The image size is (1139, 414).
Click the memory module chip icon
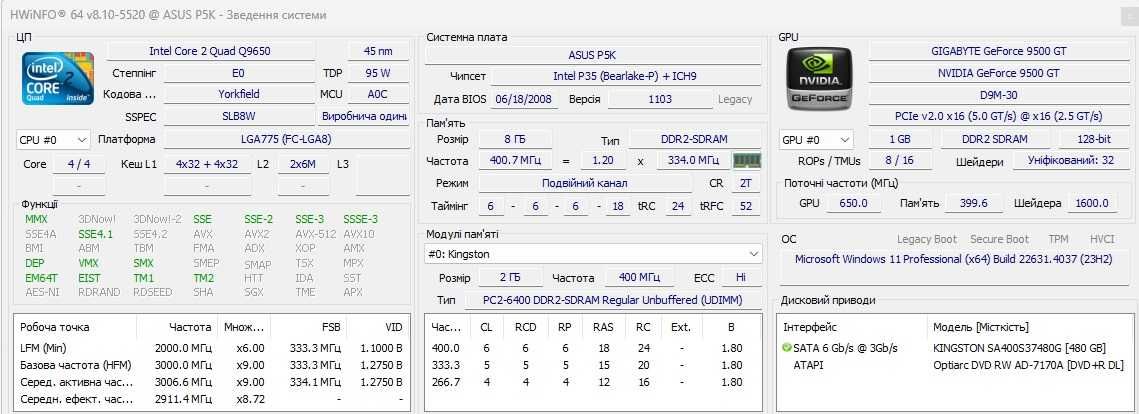[x=746, y=161]
